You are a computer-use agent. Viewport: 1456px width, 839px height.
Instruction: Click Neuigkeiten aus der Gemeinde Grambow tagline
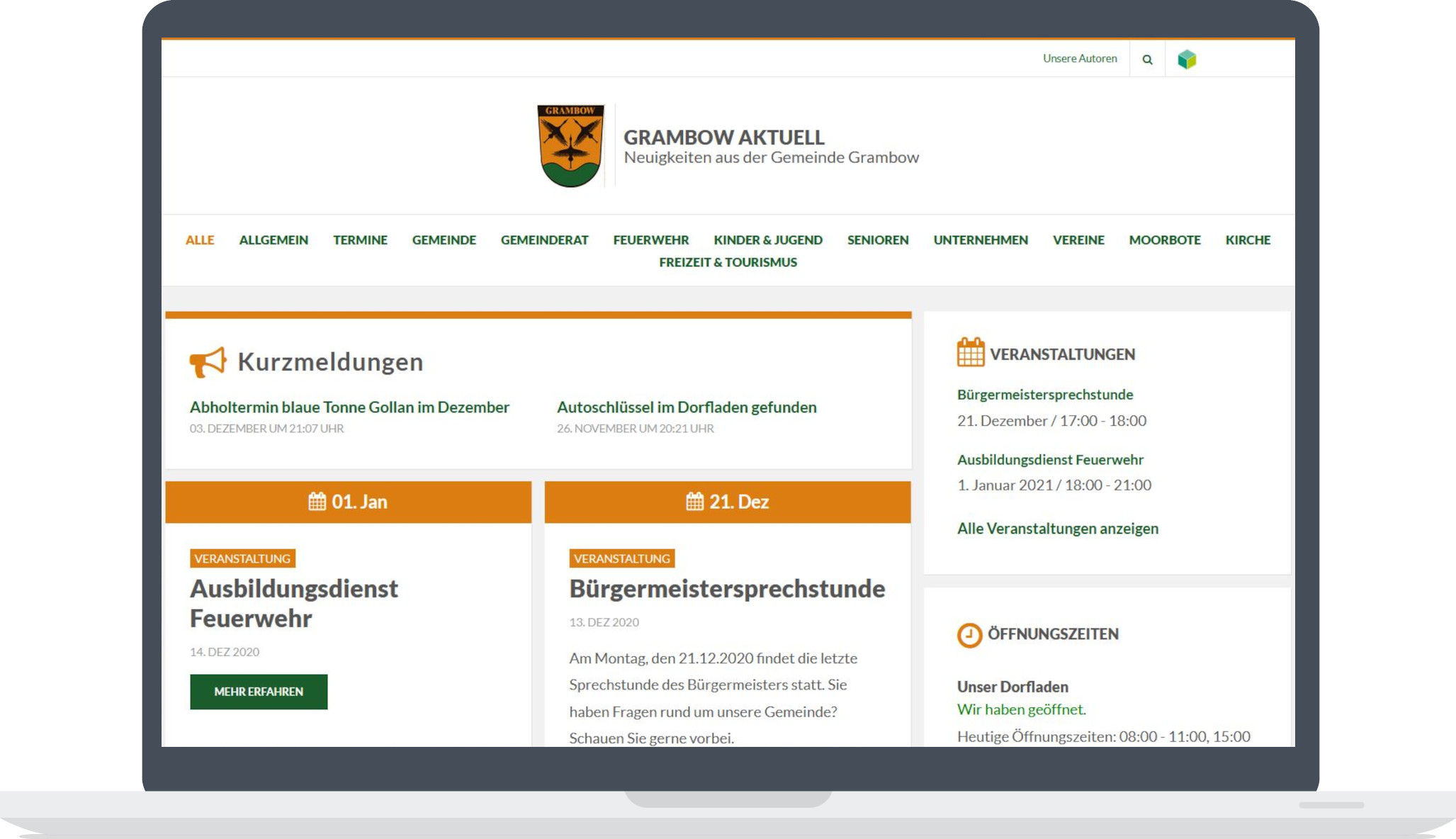[x=771, y=157]
